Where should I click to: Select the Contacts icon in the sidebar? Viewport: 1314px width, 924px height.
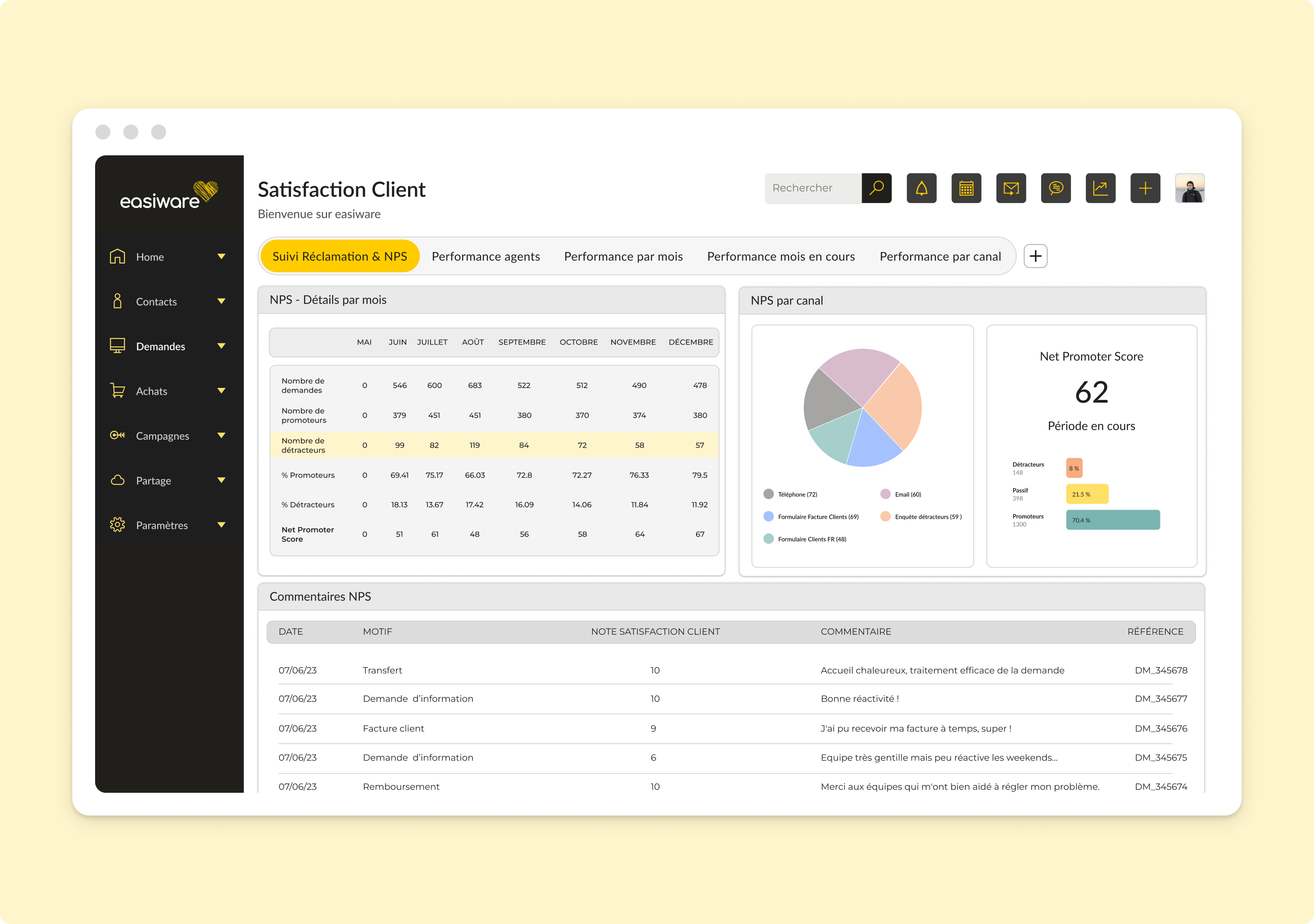[117, 301]
